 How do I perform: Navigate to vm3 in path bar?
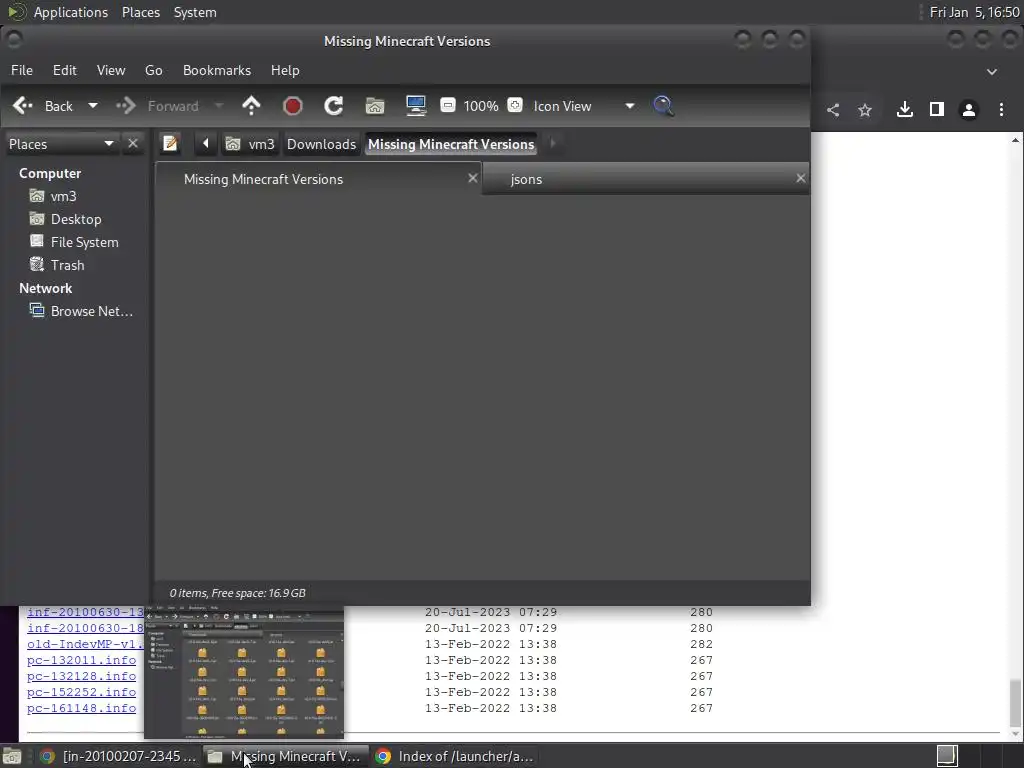[250, 144]
